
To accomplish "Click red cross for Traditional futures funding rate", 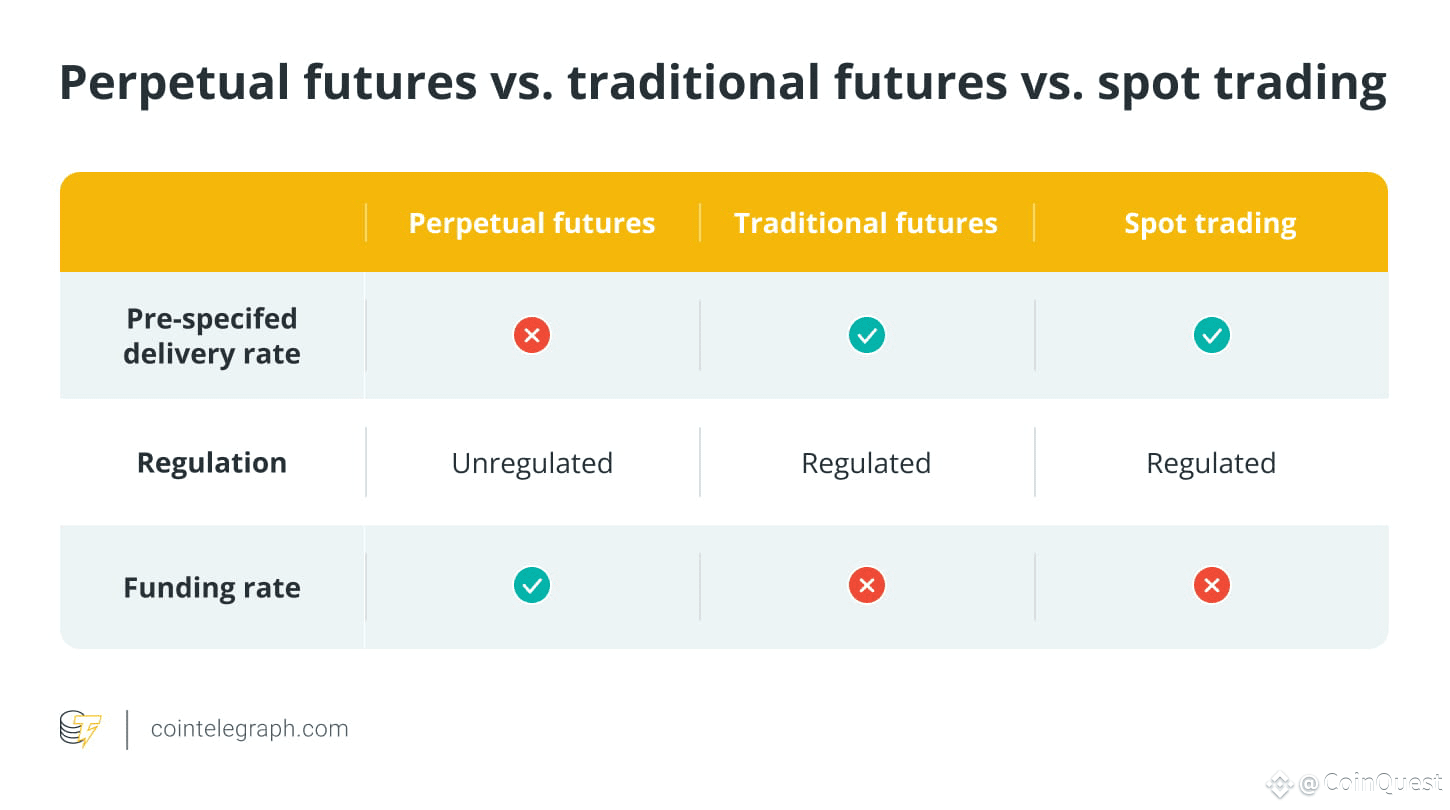I will click(x=866, y=585).
